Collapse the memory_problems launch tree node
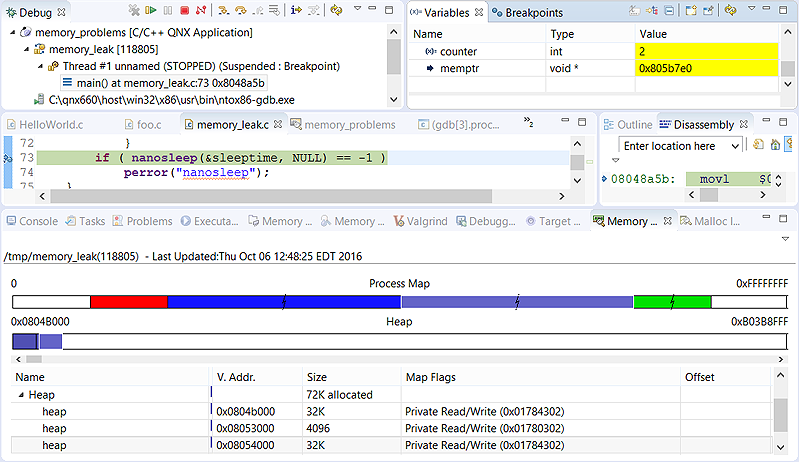This screenshot has height=462, width=799. click(x=12, y=32)
